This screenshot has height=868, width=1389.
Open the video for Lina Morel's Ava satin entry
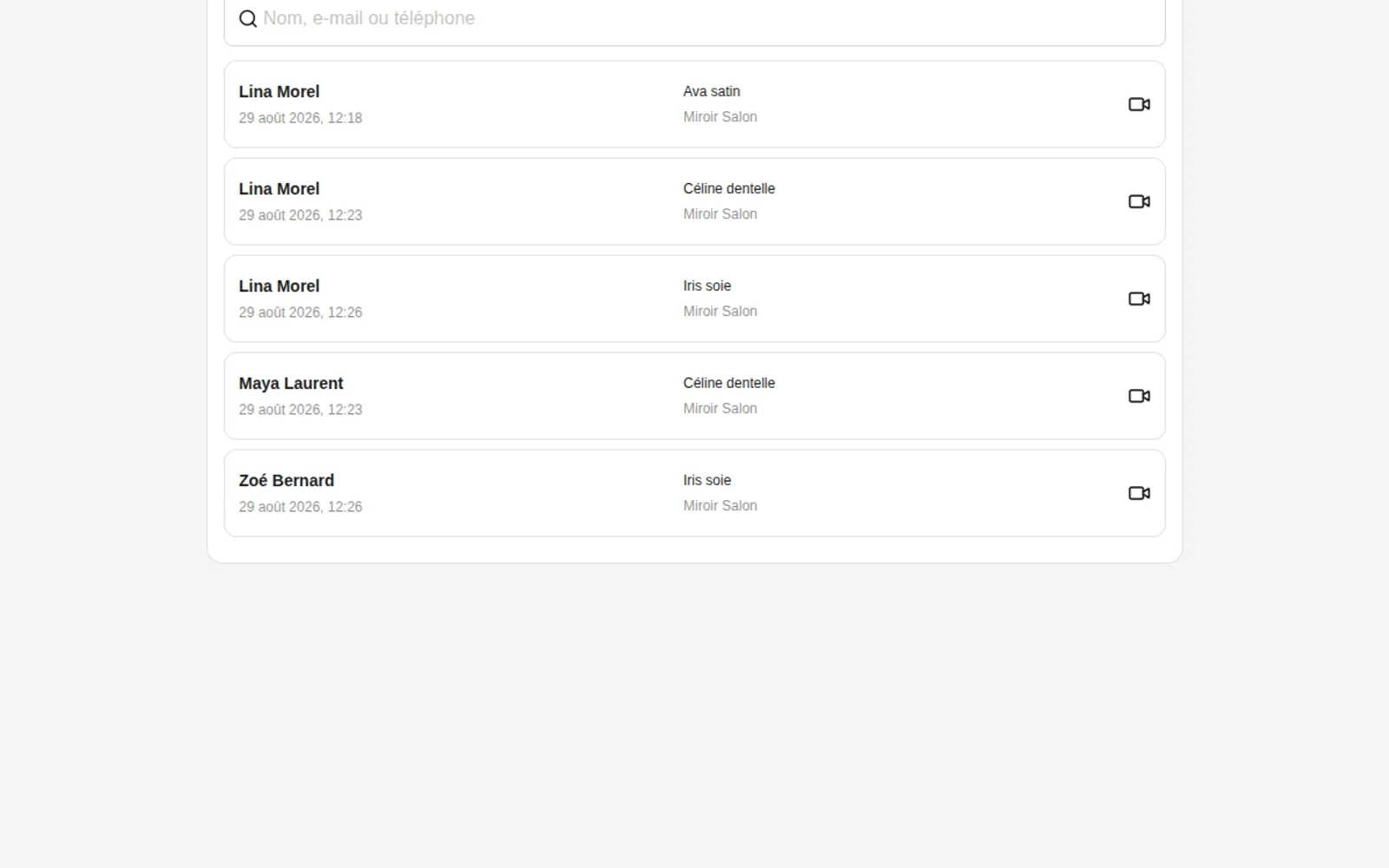(1139, 104)
